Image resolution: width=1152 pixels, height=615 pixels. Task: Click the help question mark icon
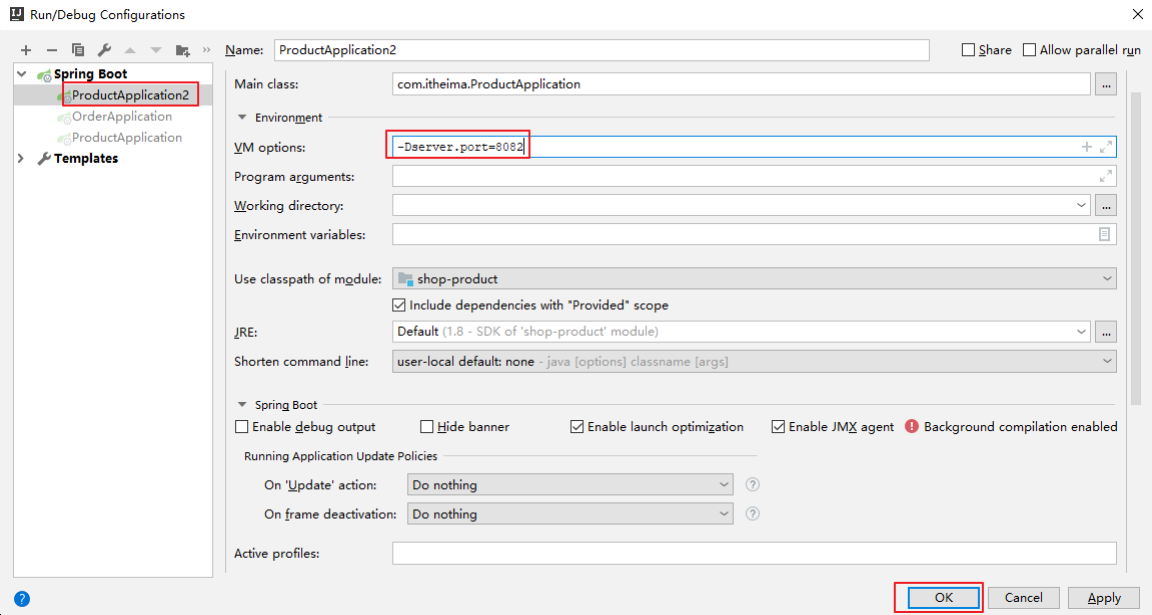coord(21,599)
